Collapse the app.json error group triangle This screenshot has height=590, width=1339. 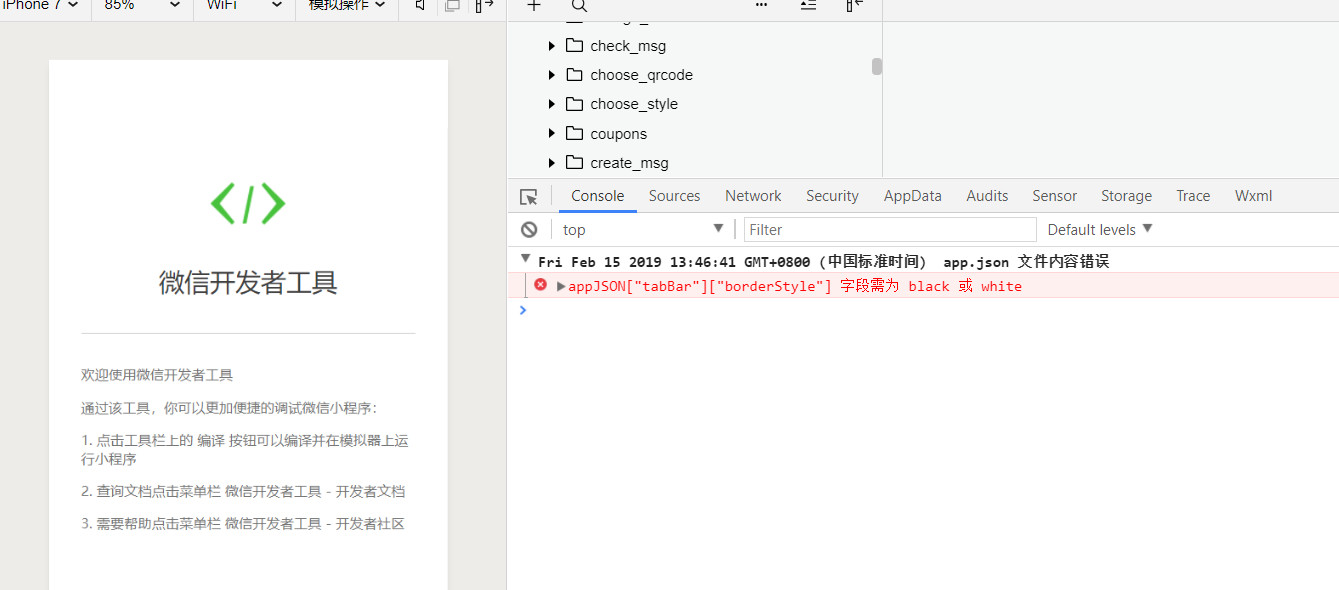click(525, 258)
